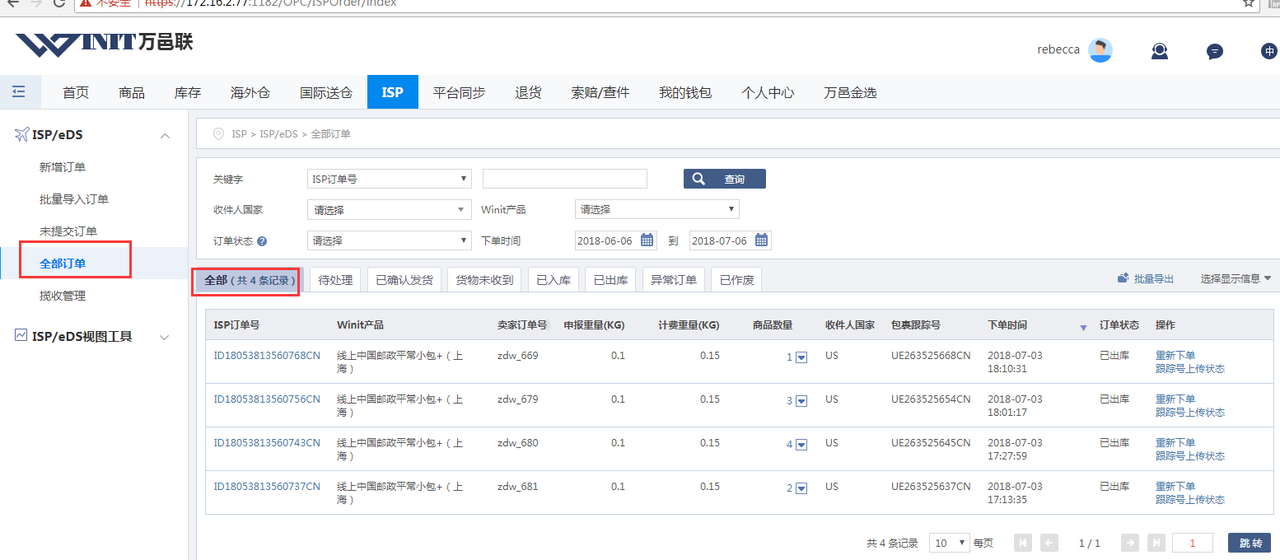Open the ISP订单号 keyword type dropdown

(x=389, y=179)
